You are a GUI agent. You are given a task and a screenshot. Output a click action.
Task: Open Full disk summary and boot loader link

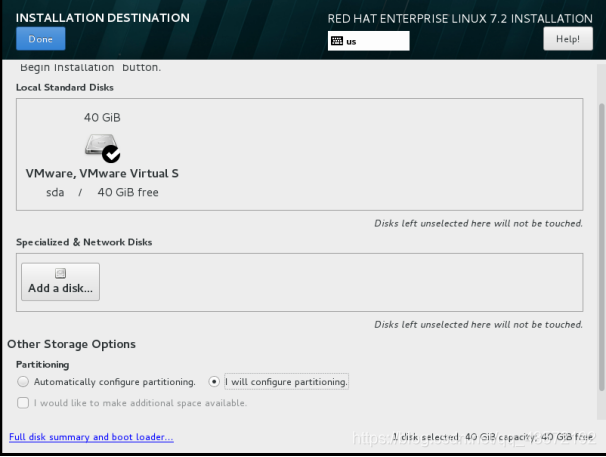91,437
